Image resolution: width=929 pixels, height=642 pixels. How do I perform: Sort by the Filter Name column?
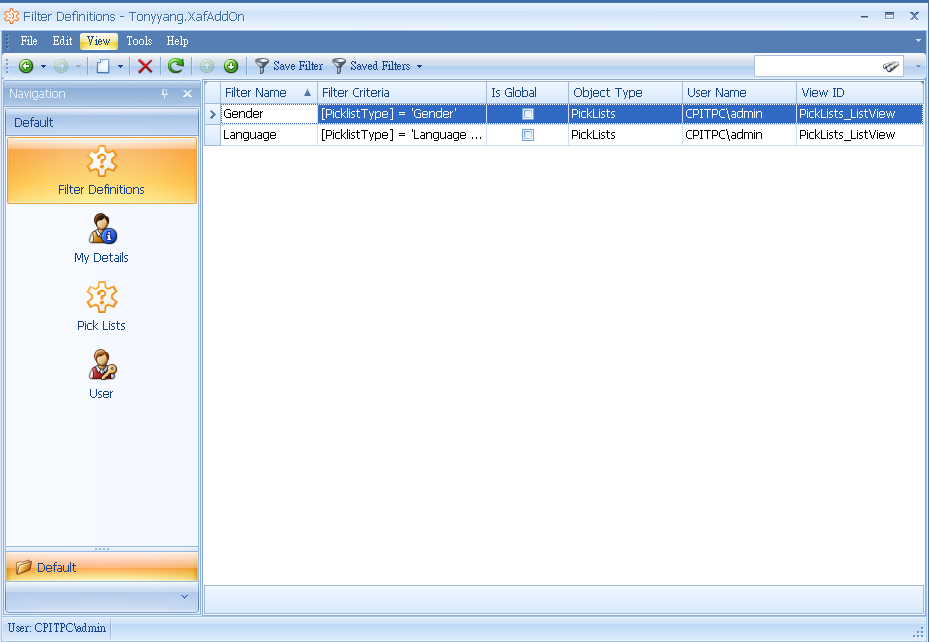pyautogui.click(x=268, y=92)
